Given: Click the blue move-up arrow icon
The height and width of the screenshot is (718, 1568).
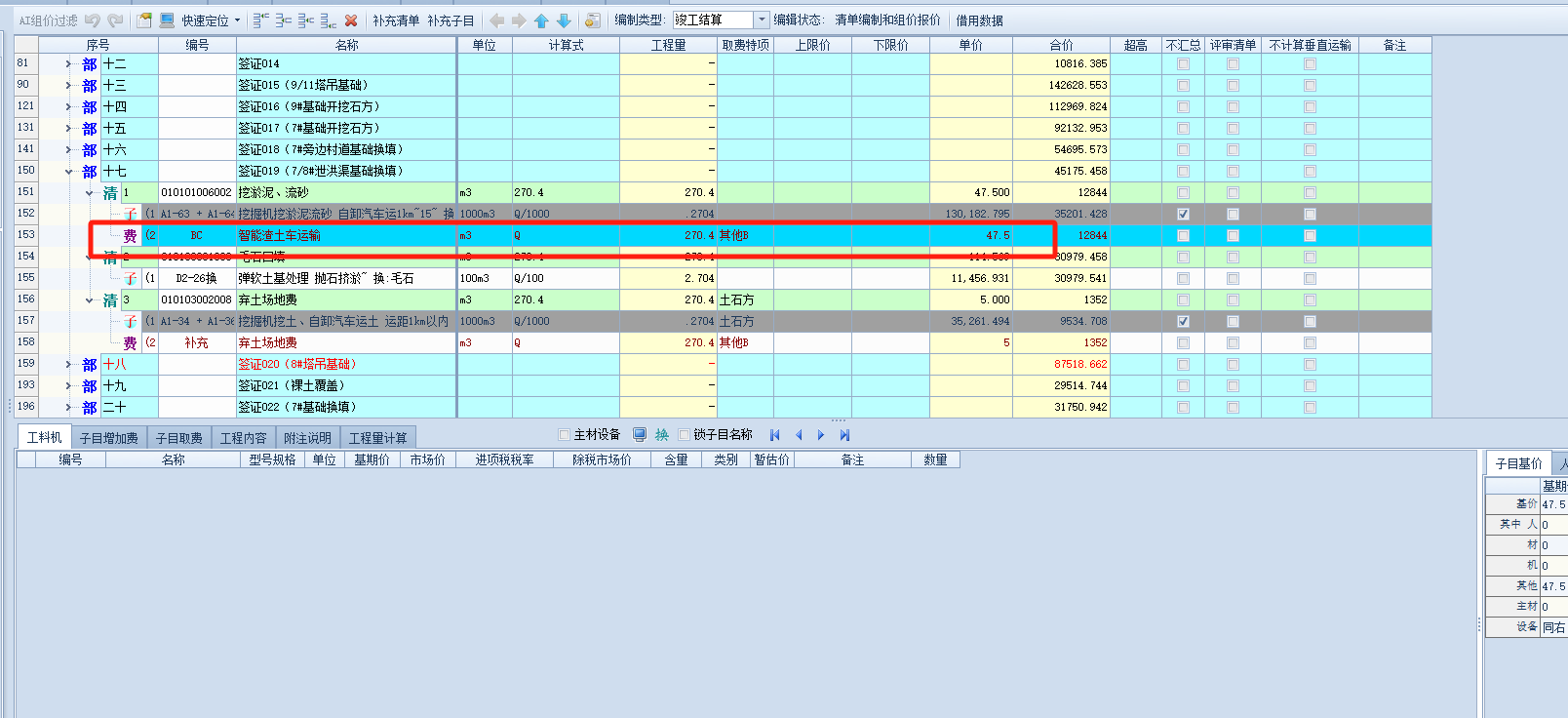Looking at the screenshot, I should 541,20.
